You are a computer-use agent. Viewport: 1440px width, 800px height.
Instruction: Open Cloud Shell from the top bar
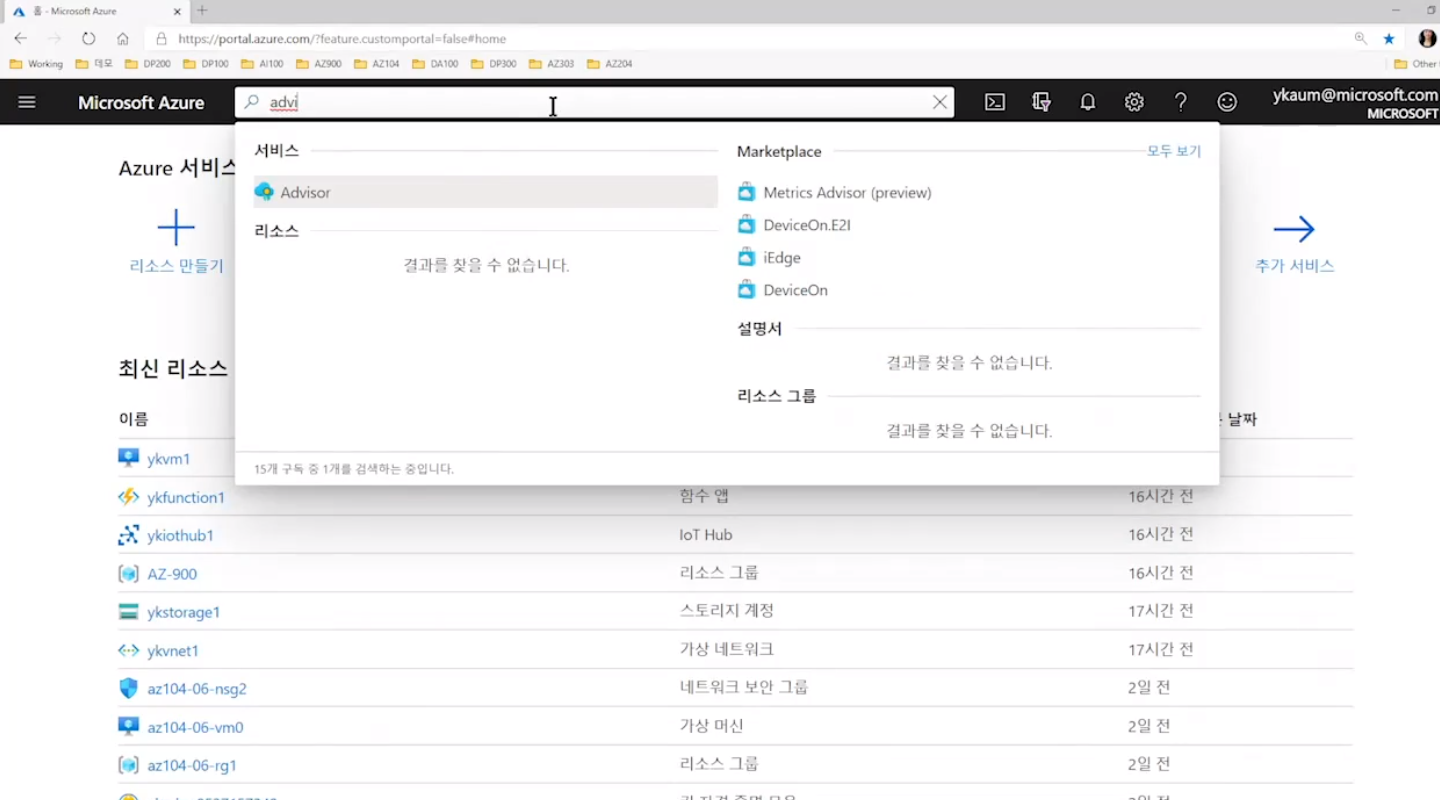995,102
